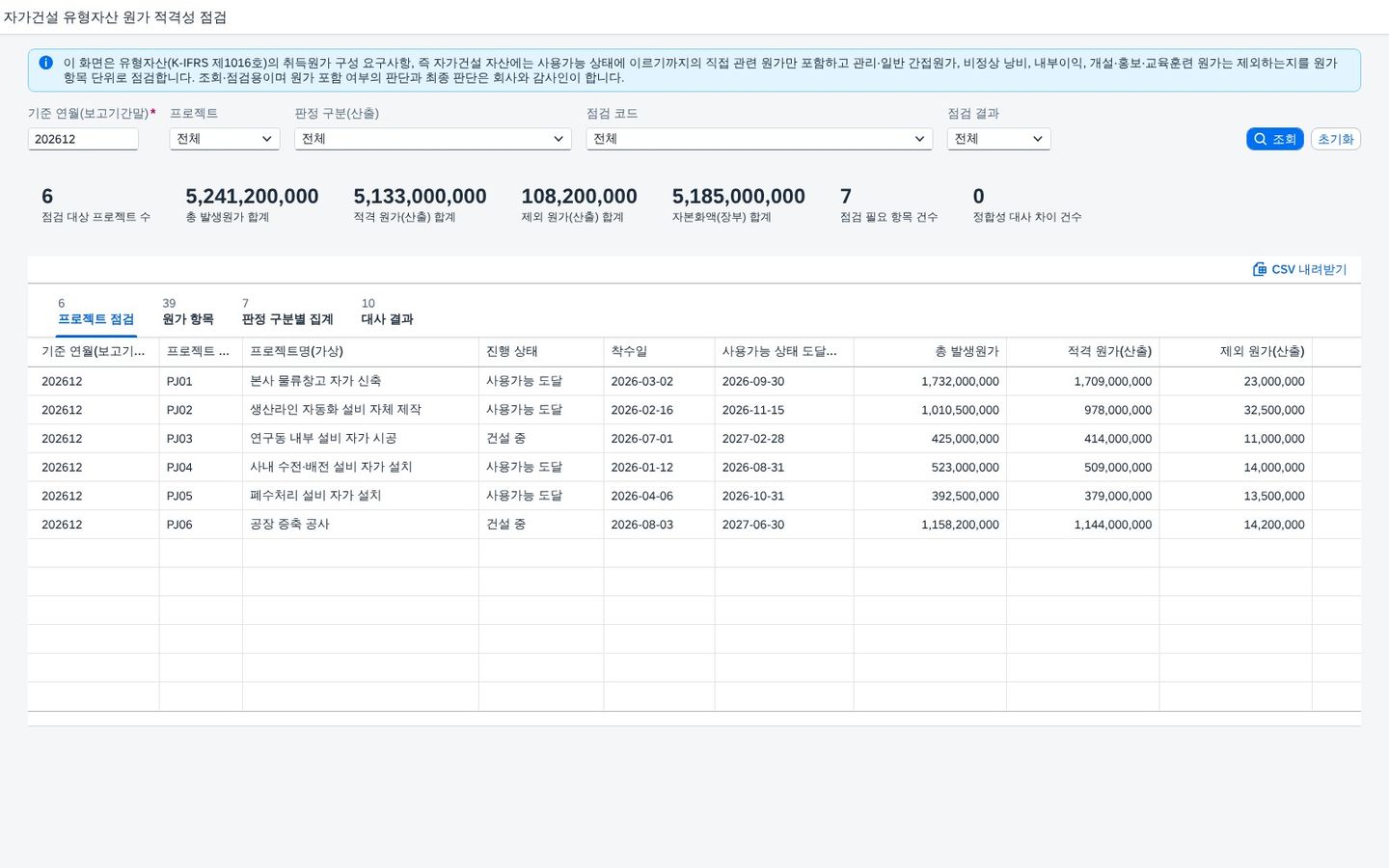
Task: Click the date 2027-06-30
Action: (753, 525)
